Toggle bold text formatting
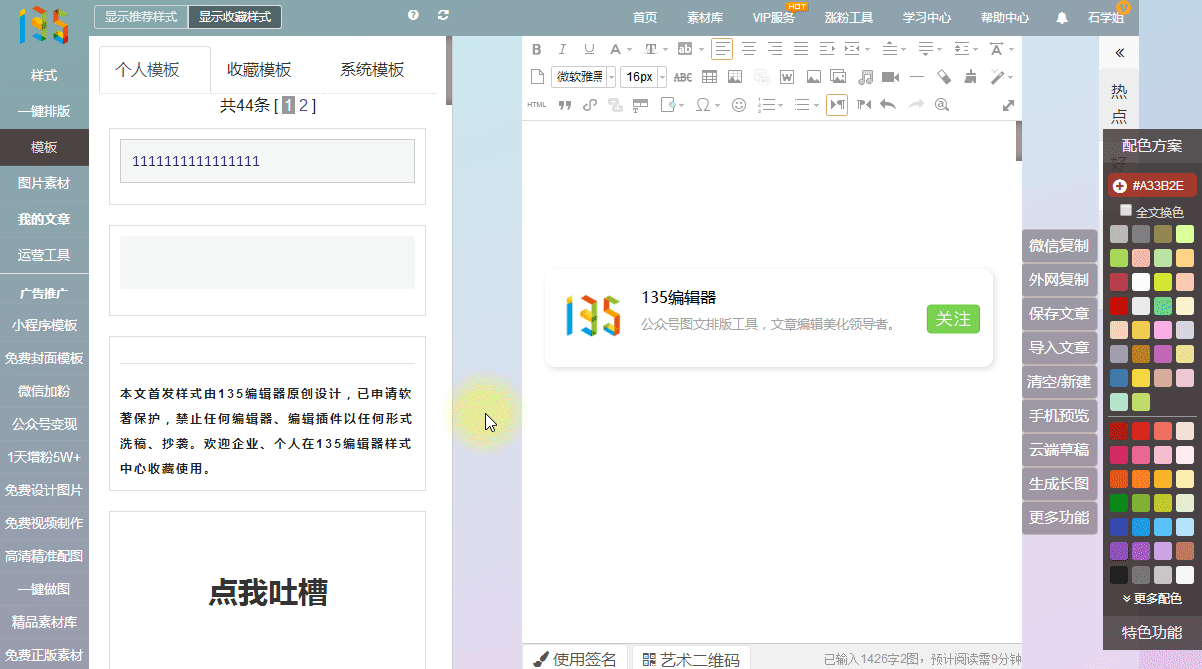Viewport: 1202px width, 669px height. pos(537,49)
